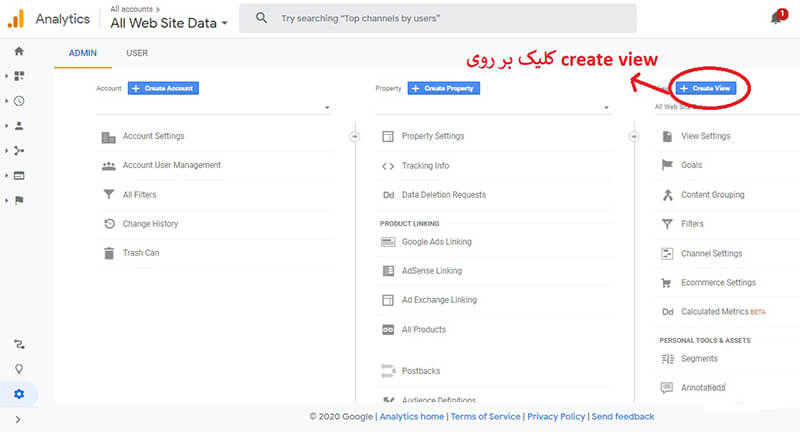Click the Create Property button
The image size is (800, 432).
point(443,88)
